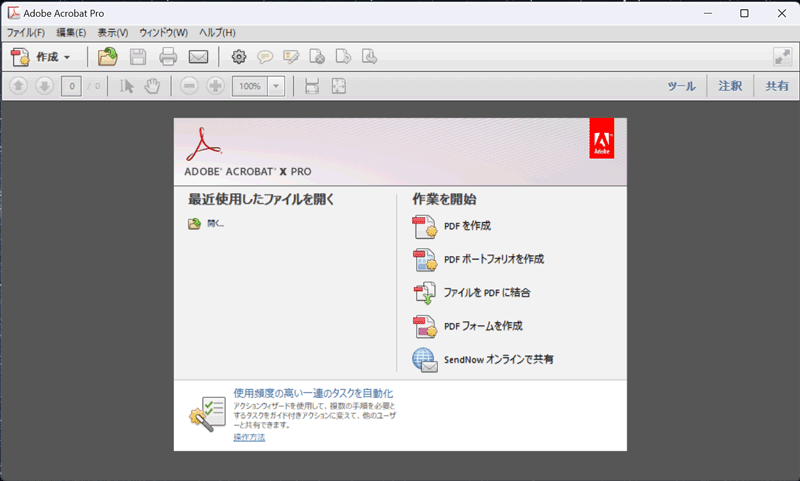Click the PDF form creation icon

[425, 326]
